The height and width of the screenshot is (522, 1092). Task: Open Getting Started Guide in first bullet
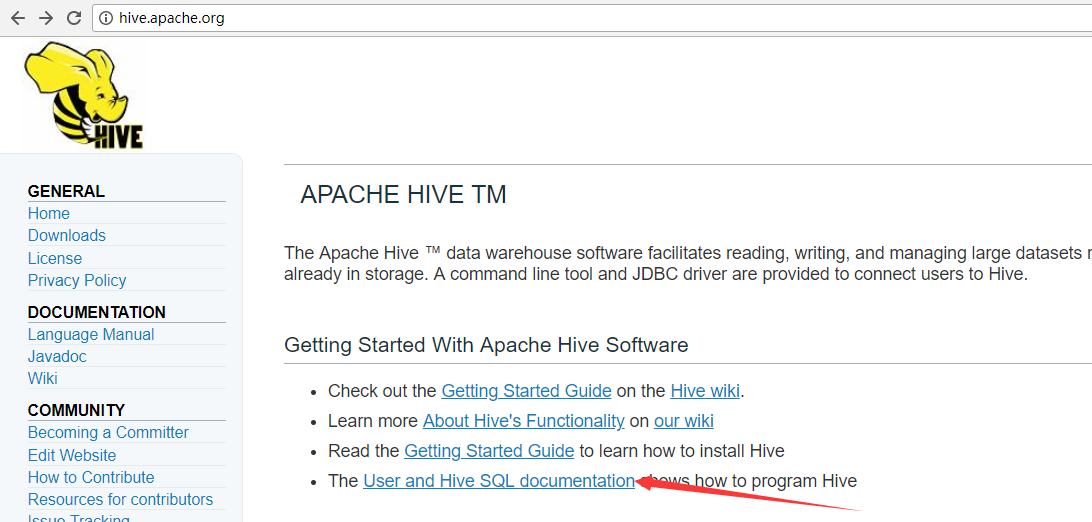point(526,391)
